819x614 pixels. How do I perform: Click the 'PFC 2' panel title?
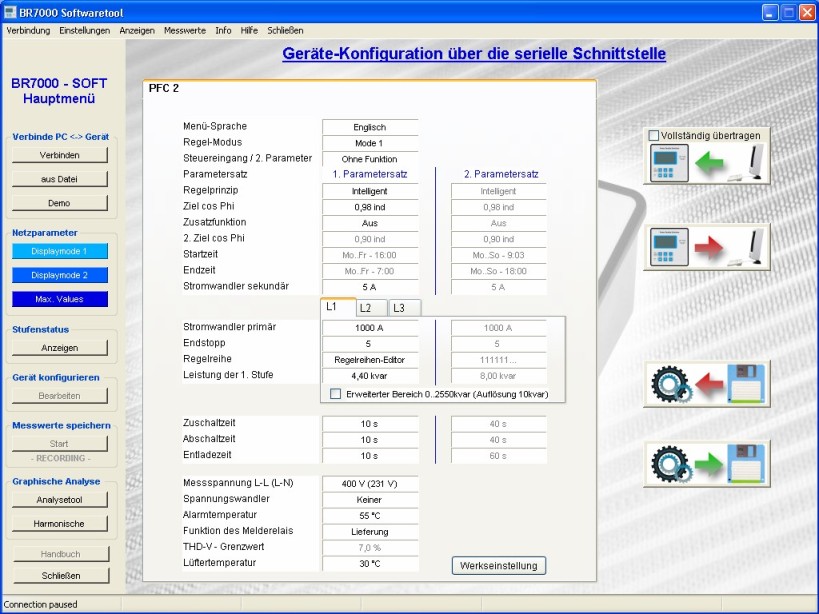coord(163,88)
